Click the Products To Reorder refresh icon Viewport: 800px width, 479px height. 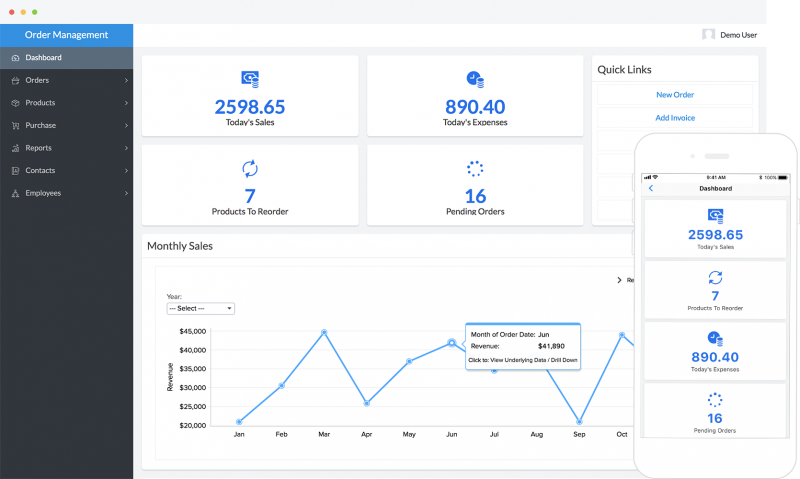tap(250, 168)
